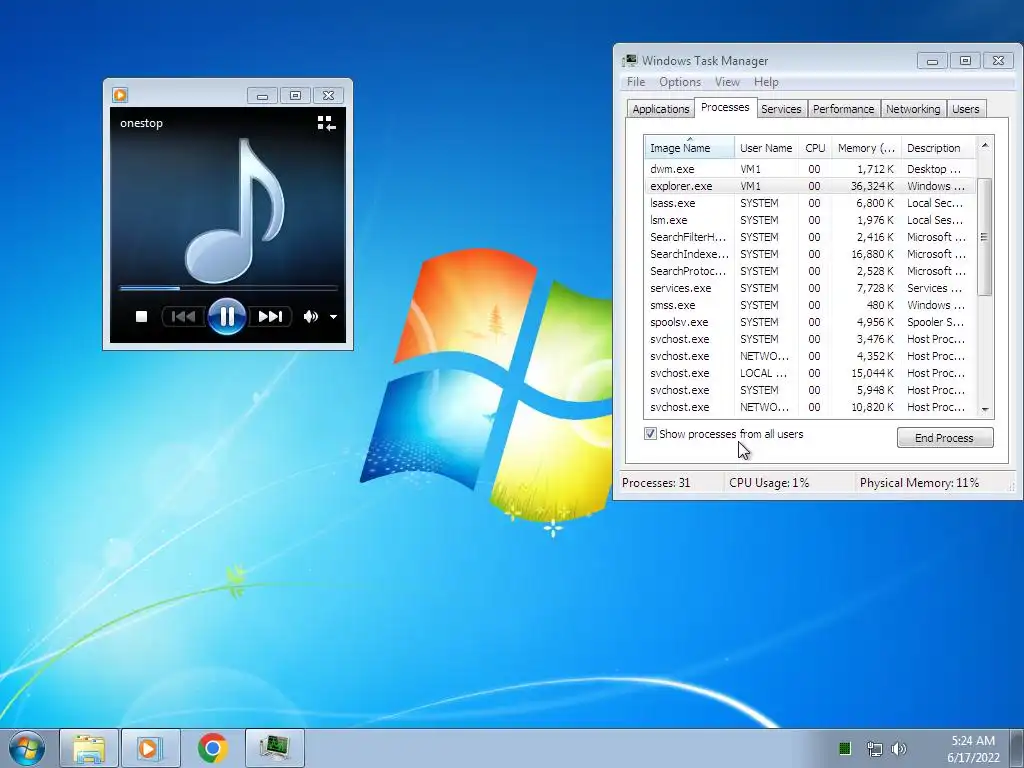The height and width of the screenshot is (768, 1024).
Task: Select the lsass.exe process
Action: click(x=810, y=202)
